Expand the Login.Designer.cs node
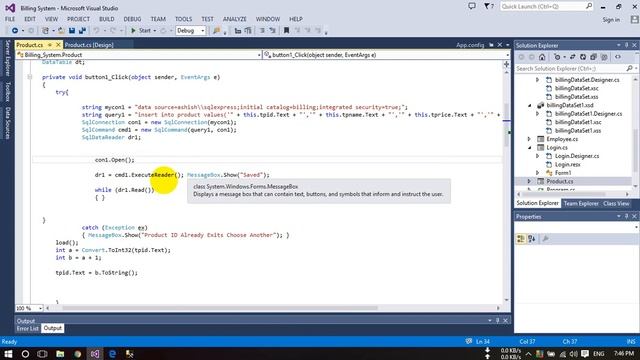 tap(538, 156)
